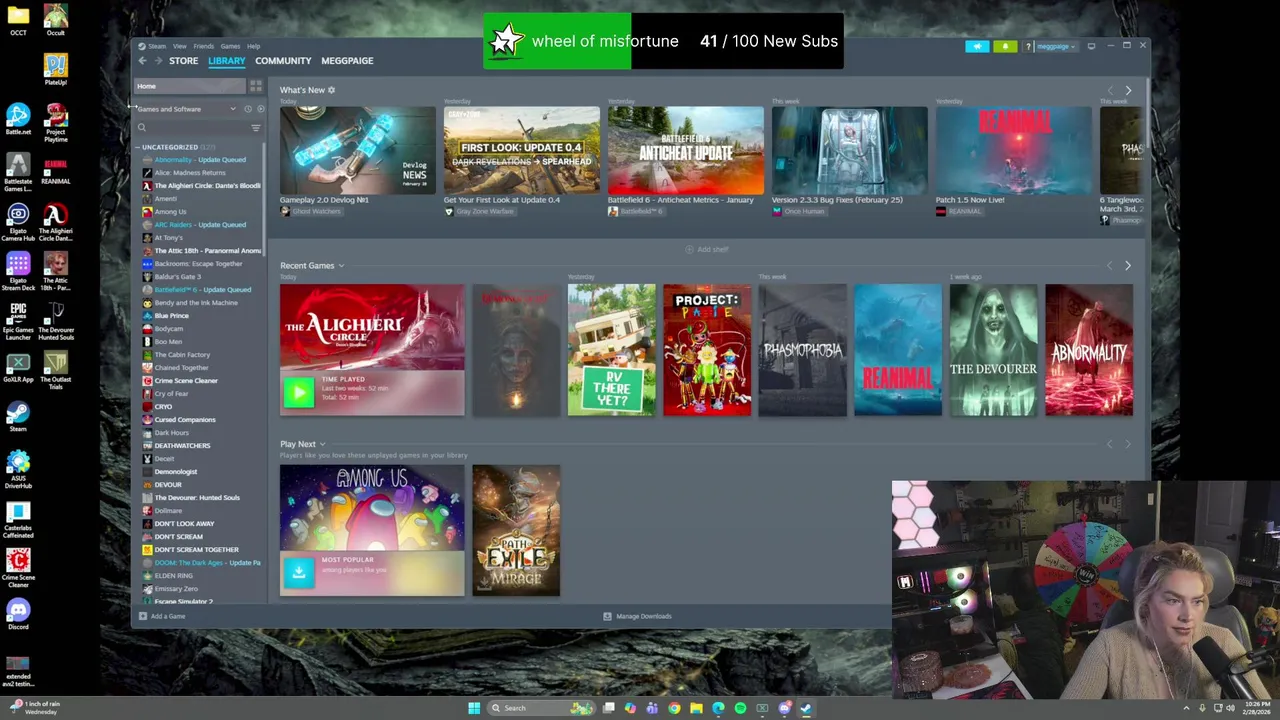Viewport: 1280px width, 720px height.
Task: Click the recent activity clock filter
Action: (x=248, y=109)
